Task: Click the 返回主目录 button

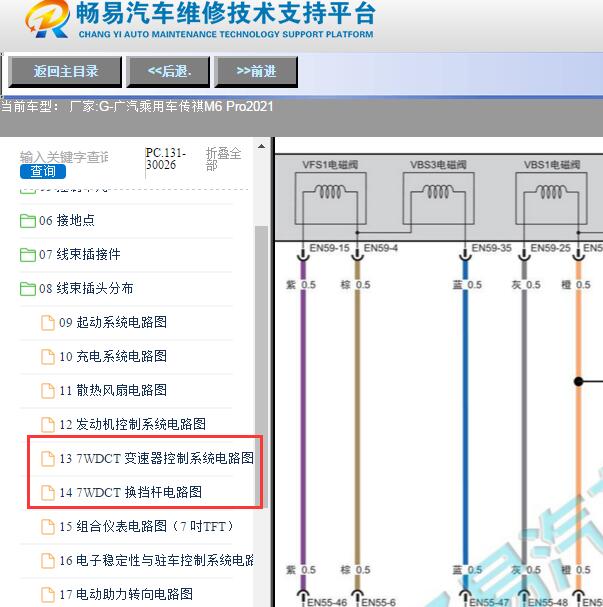Action: click(65, 71)
